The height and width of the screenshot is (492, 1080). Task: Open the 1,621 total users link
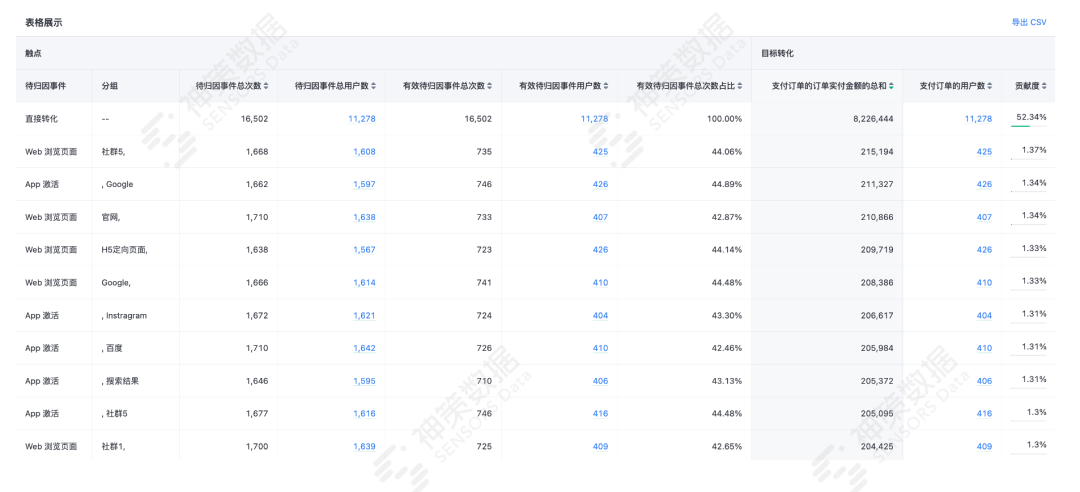pyautogui.click(x=364, y=315)
